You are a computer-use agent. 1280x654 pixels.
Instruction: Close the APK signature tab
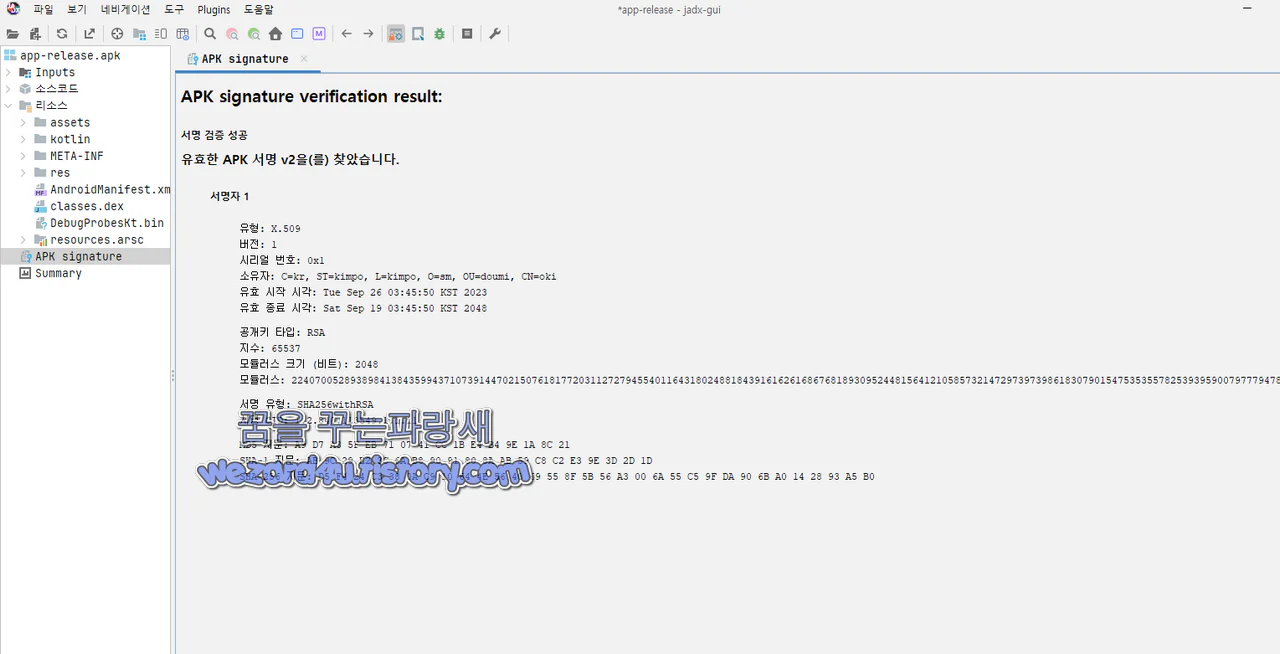pyautogui.click(x=304, y=59)
